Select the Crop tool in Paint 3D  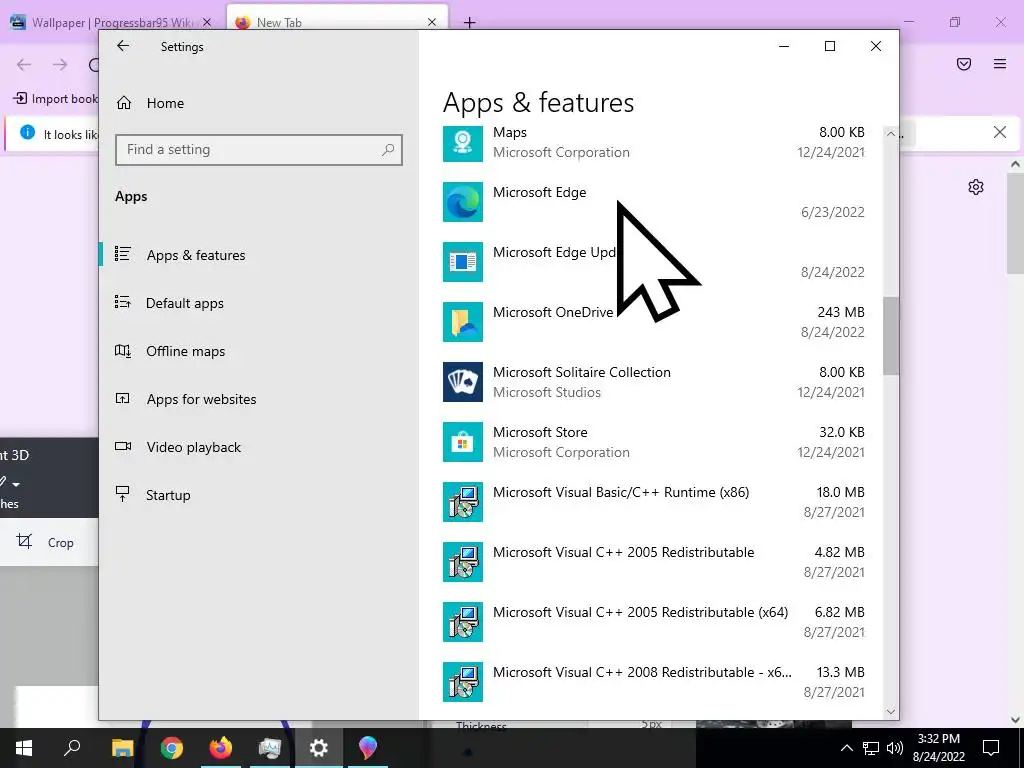[46, 542]
